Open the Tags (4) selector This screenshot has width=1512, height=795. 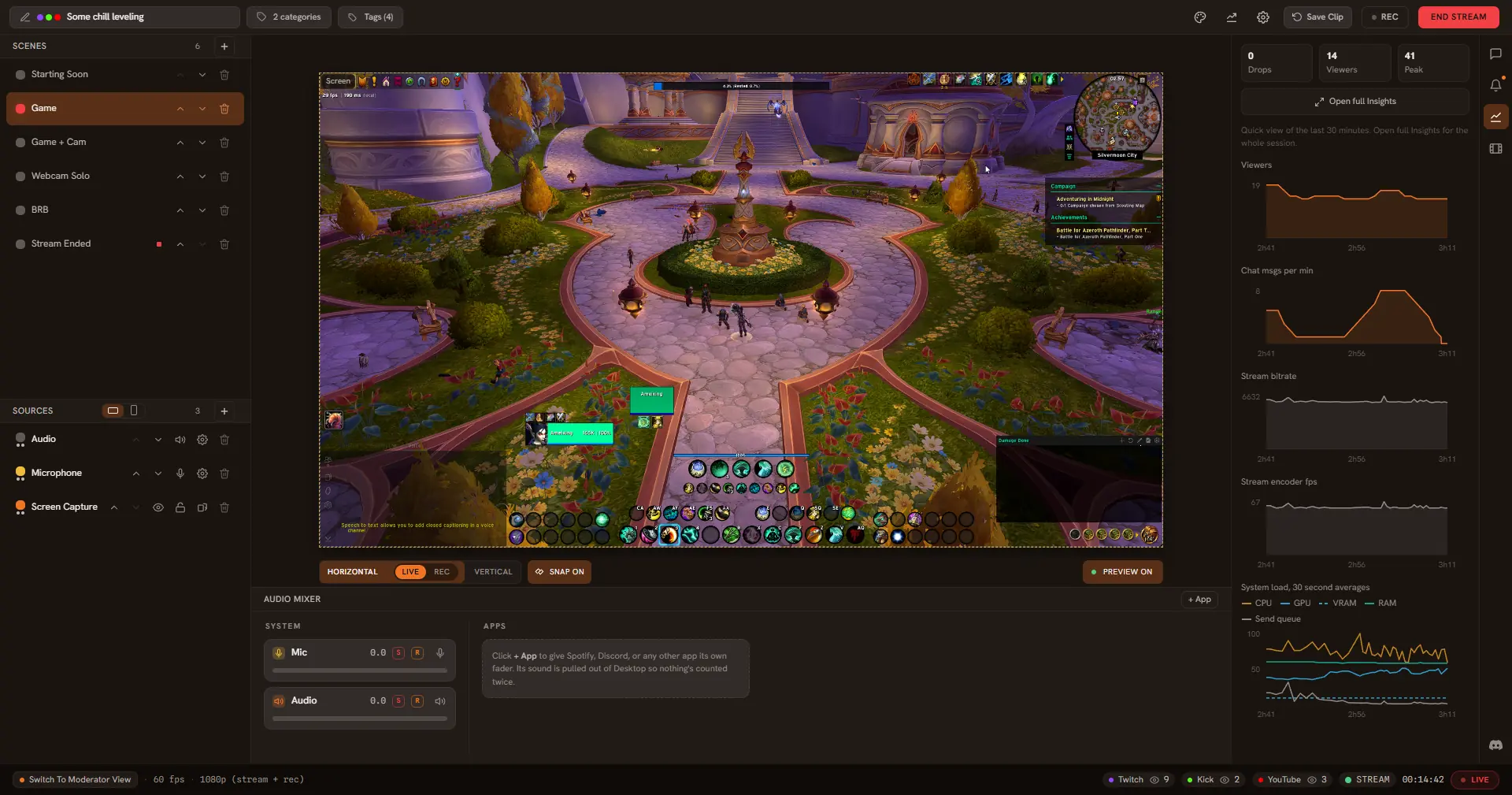point(370,17)
